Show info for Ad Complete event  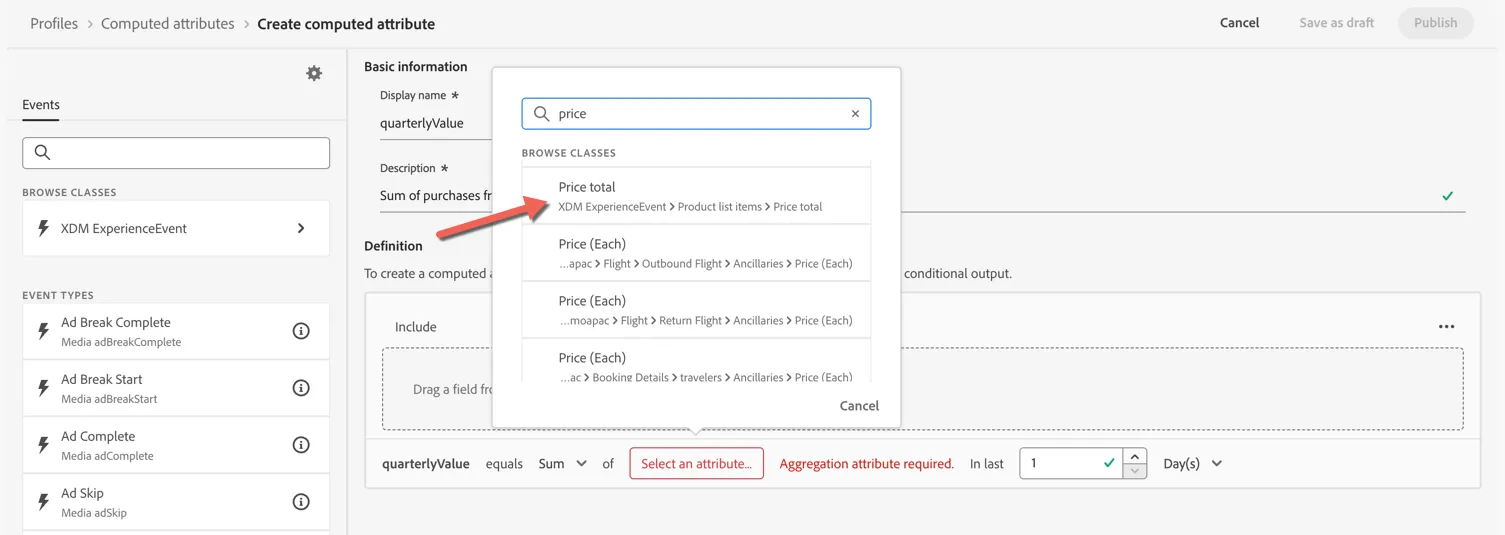point(301,445)
